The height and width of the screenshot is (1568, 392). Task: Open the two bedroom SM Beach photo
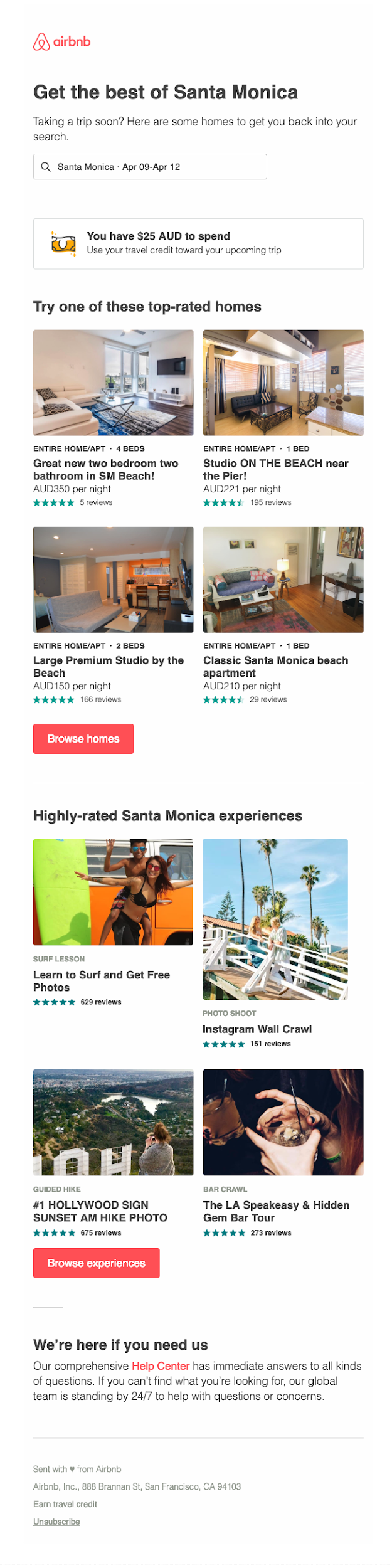pyautogui.click(x=114, y=383)
